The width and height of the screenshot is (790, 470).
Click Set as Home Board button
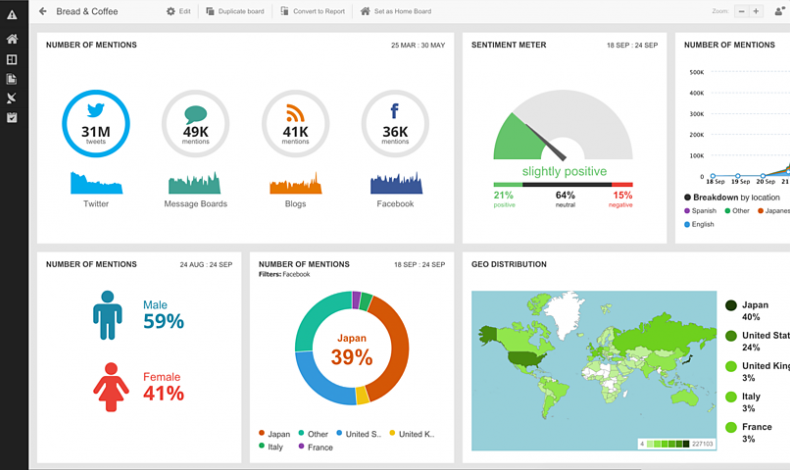pyautogui.click(x=396, y=11)
